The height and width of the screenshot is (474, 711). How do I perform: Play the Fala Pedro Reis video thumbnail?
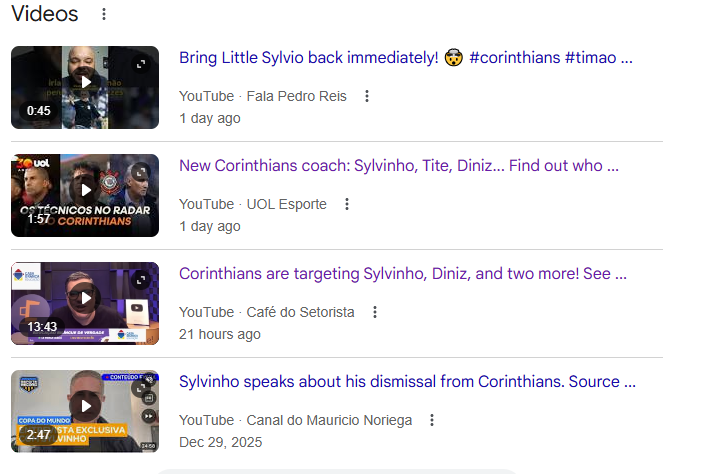click(x=85, y=83)
